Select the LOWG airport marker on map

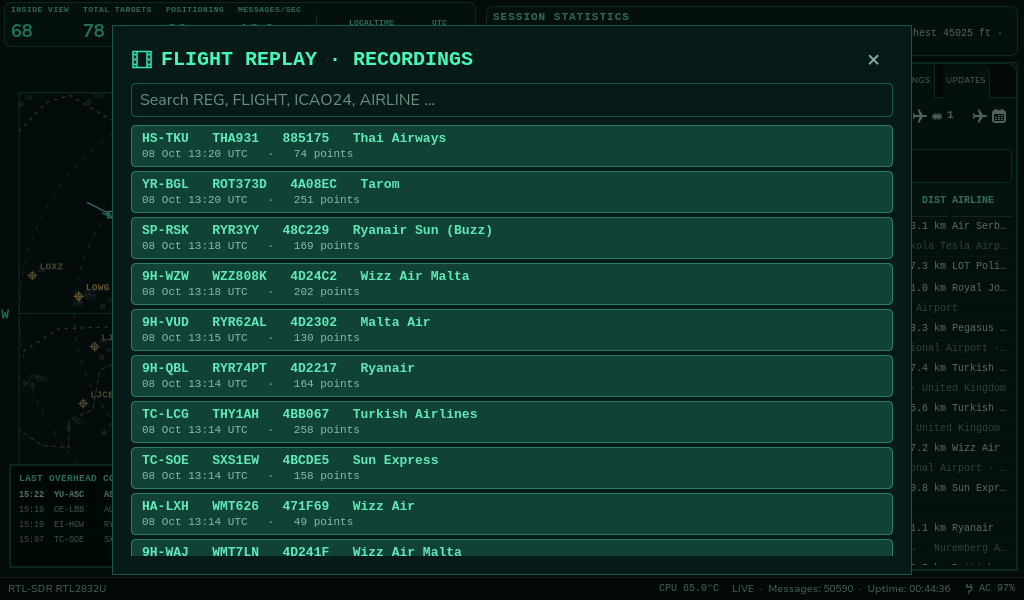coord(78,296)
